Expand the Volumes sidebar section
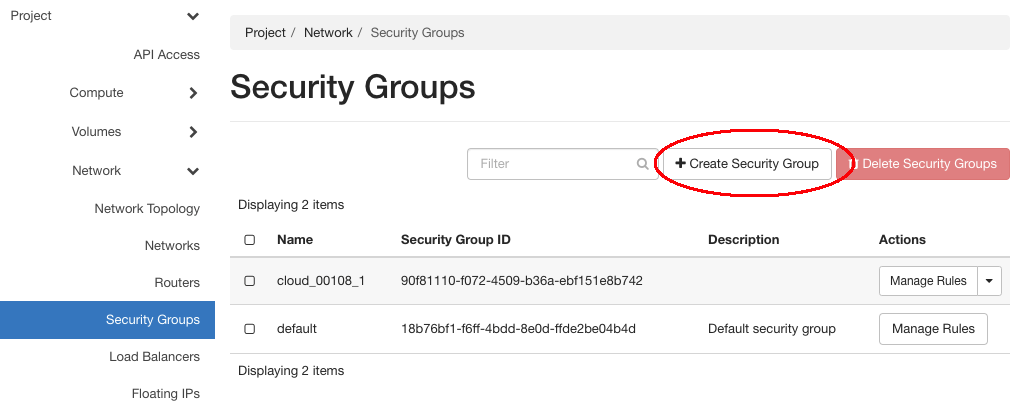 pos(193,132)
